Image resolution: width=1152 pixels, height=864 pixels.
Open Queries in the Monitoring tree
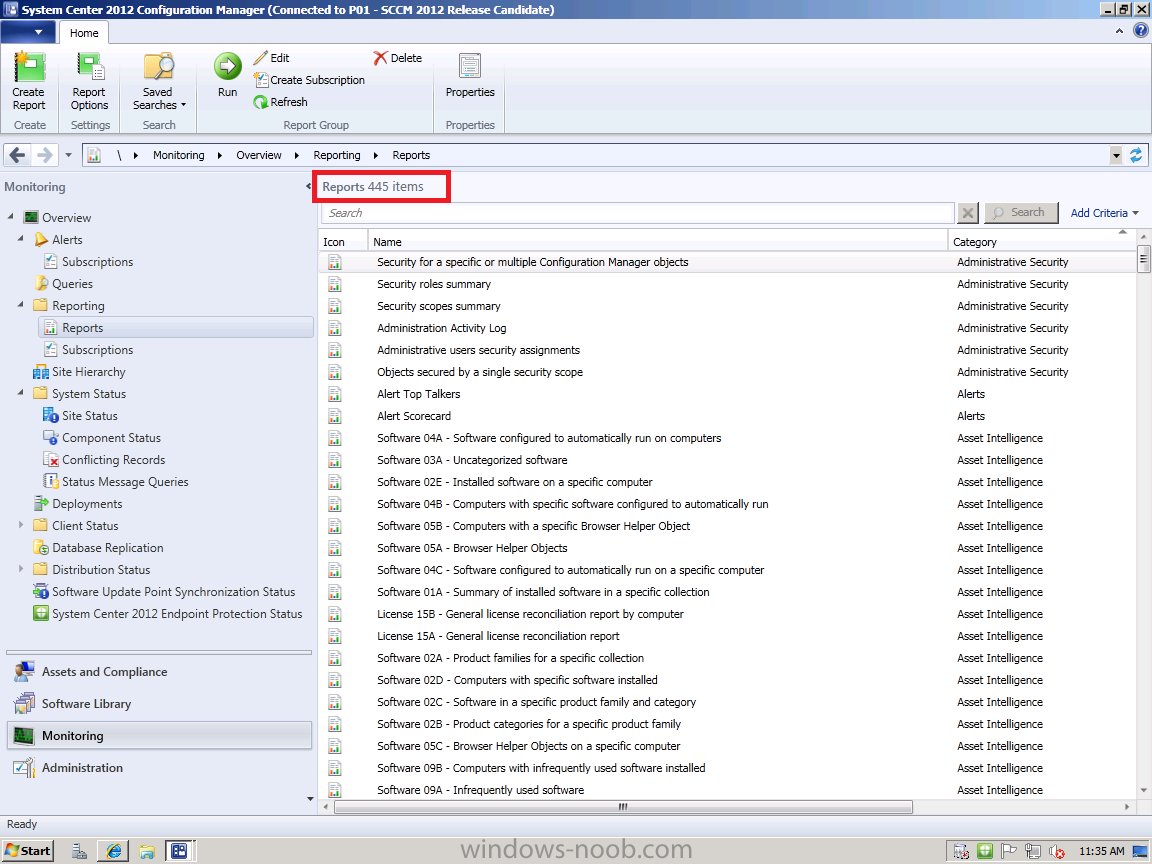click(x=72, y=284)
